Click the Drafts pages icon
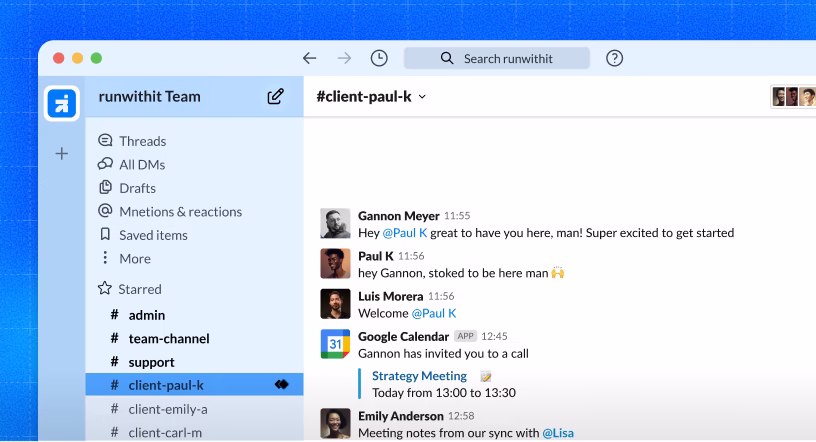Screen dimensions: 816x442 pos(105,187)
